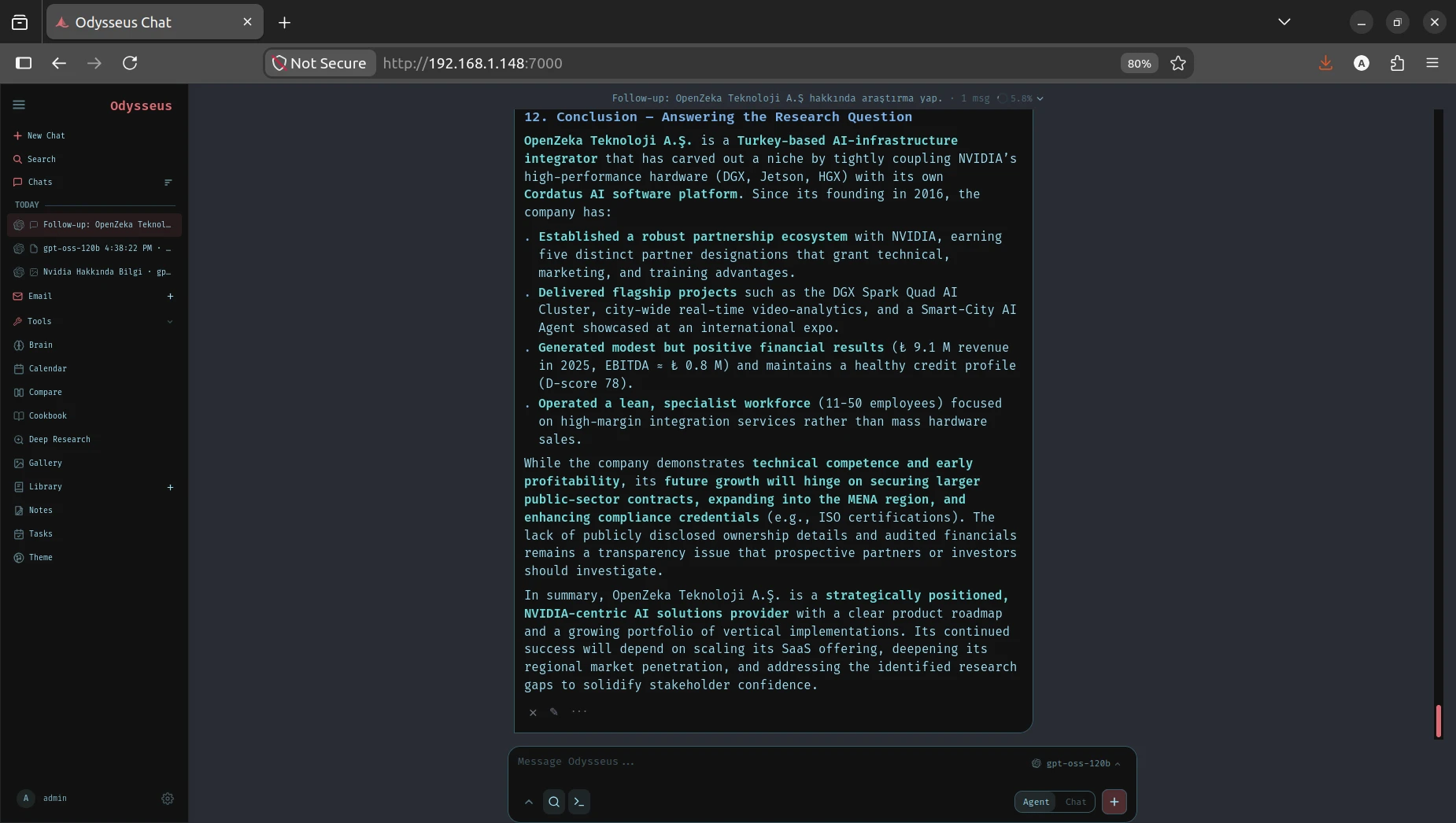This screenshot has height=823, width=1456.
Task: Open the Compare tool
Action: click(x=38, y=393)
